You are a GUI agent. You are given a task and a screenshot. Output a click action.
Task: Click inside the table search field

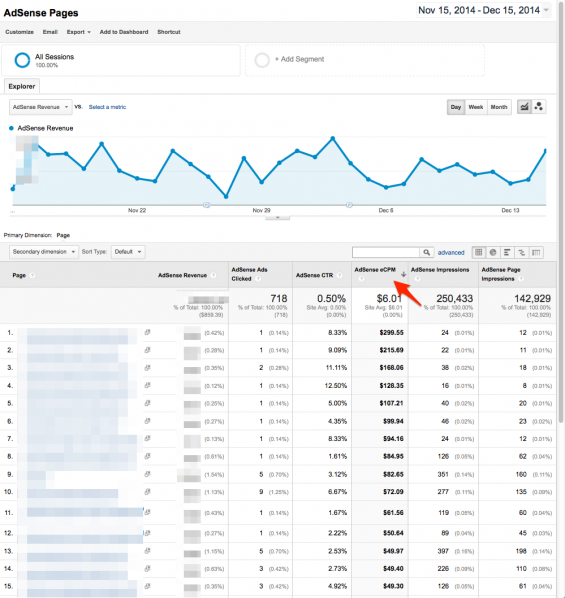click(x=386, y=252)
